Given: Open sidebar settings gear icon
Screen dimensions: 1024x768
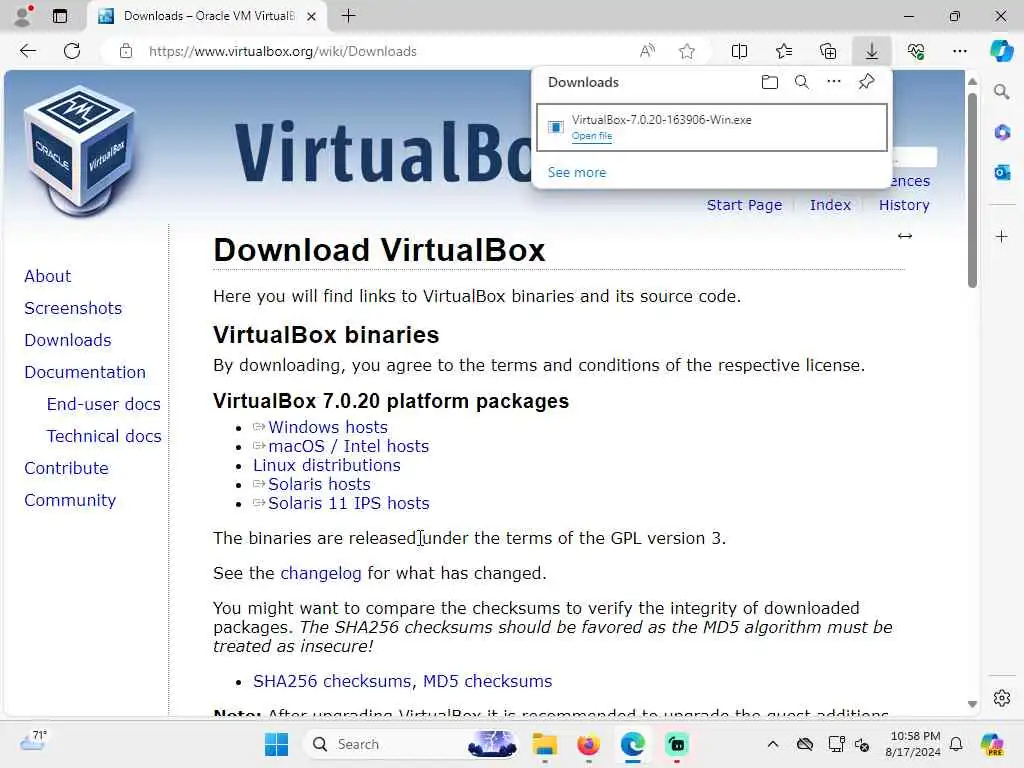Looking at the screenshot, I should (x=1002, y=698).
